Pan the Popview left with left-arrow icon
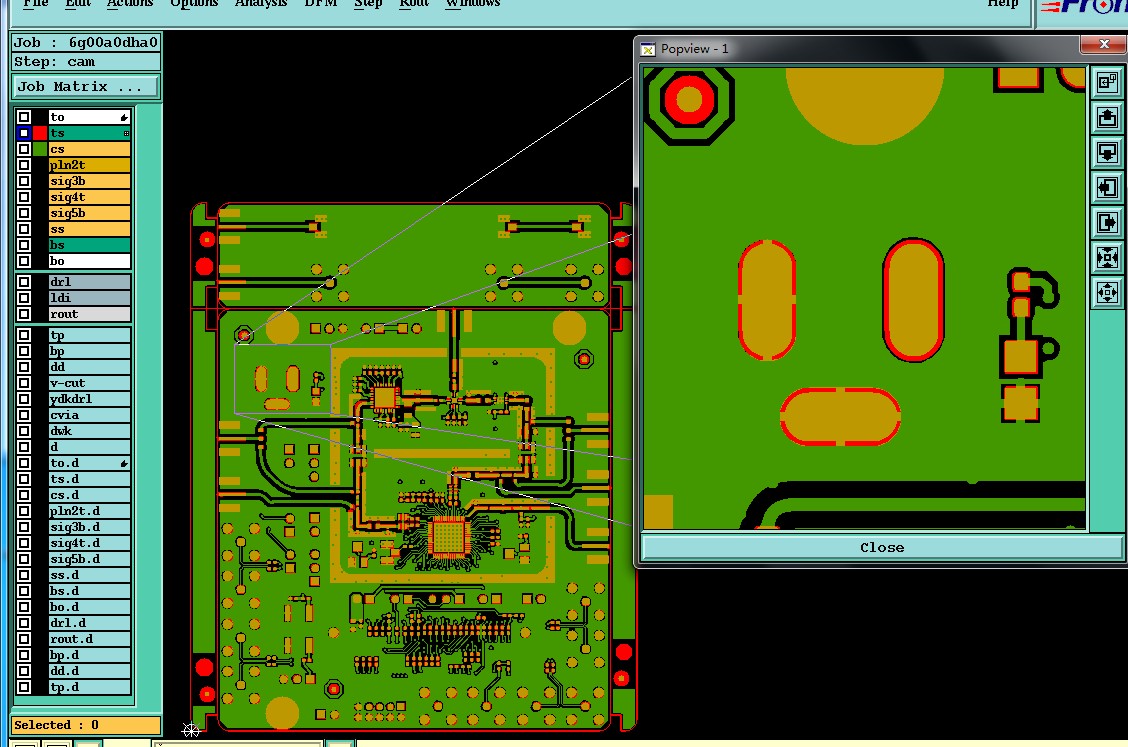This screenshot has width=1128, height=747. pos(1107,188)
